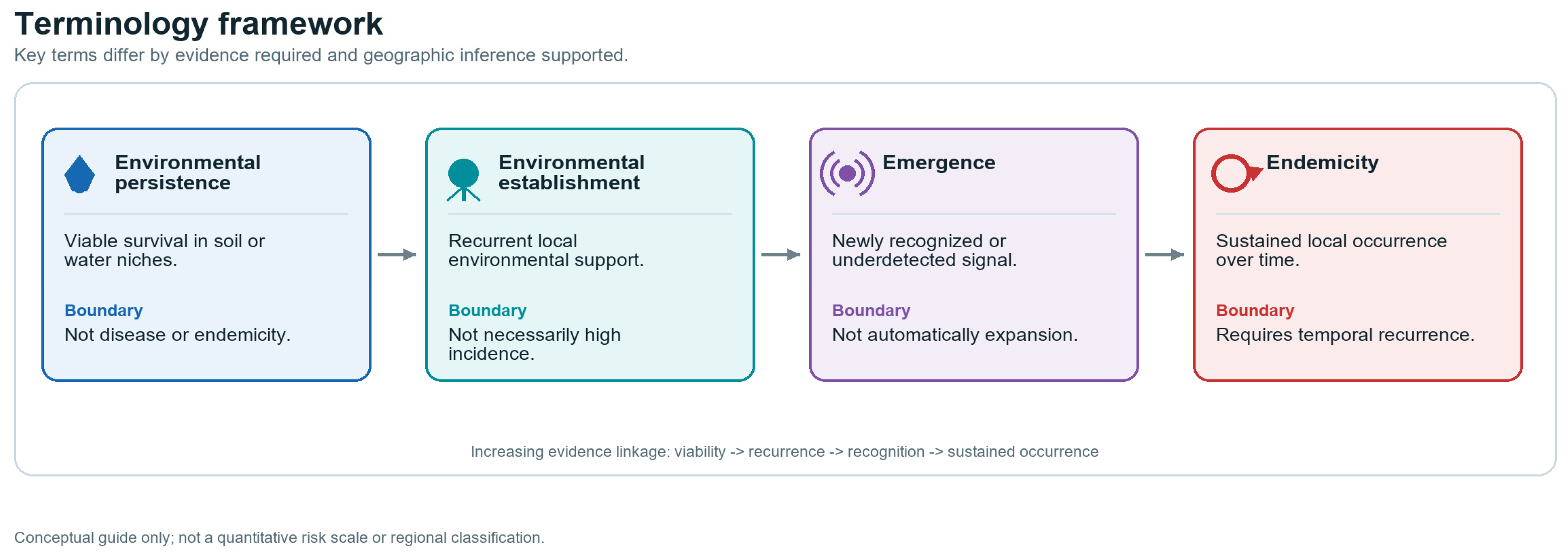This screenshot has width=1568, height=559.
Task: Click the arrow pointing to the Endemicity card
Action: click(x=1164, y=254)
